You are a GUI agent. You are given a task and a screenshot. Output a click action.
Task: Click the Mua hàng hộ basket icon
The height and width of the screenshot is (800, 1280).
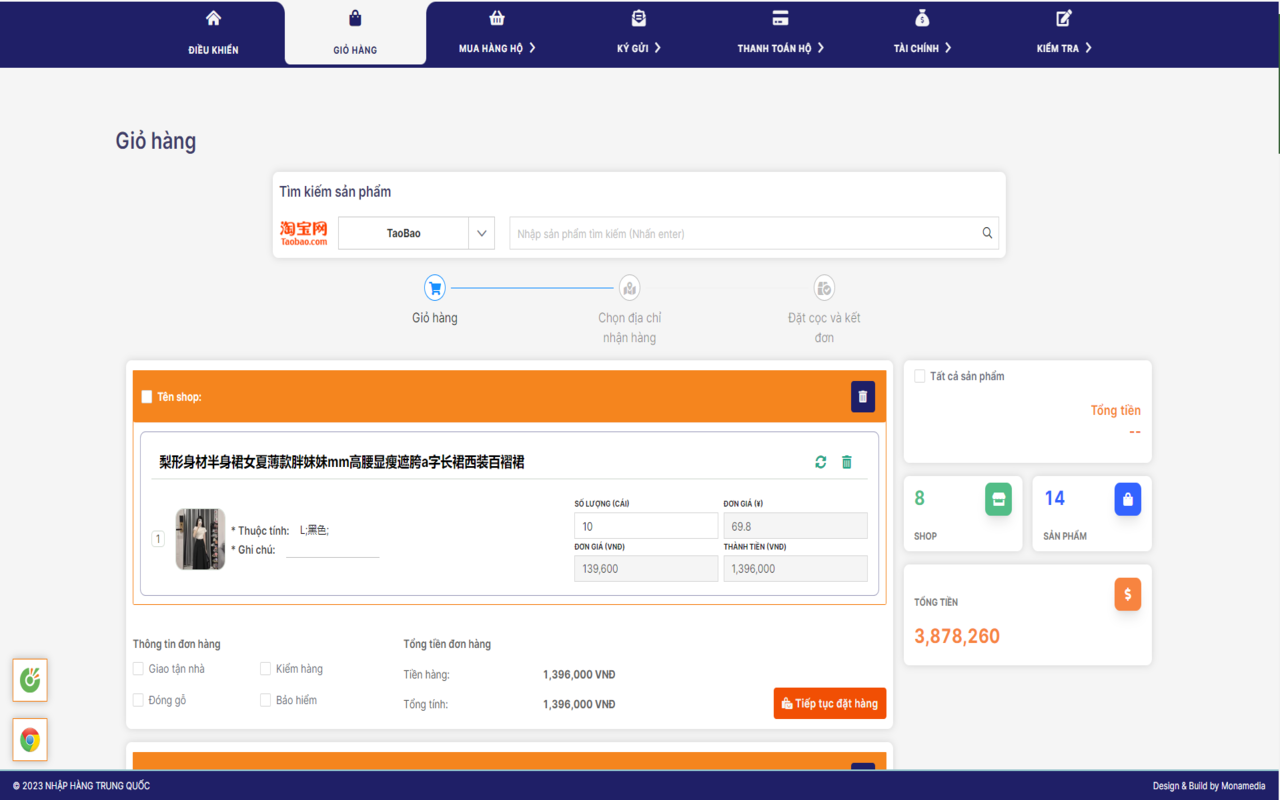coord(497,18)
